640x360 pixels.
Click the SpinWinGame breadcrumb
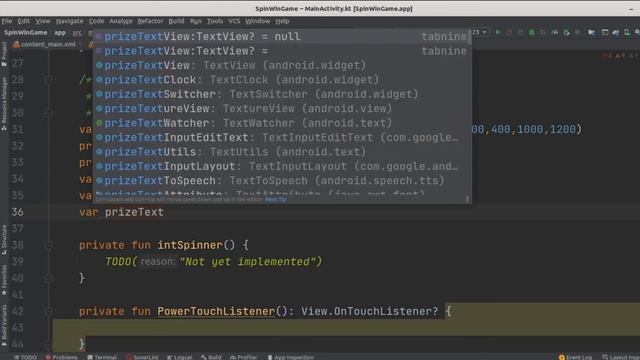[26, 33]
